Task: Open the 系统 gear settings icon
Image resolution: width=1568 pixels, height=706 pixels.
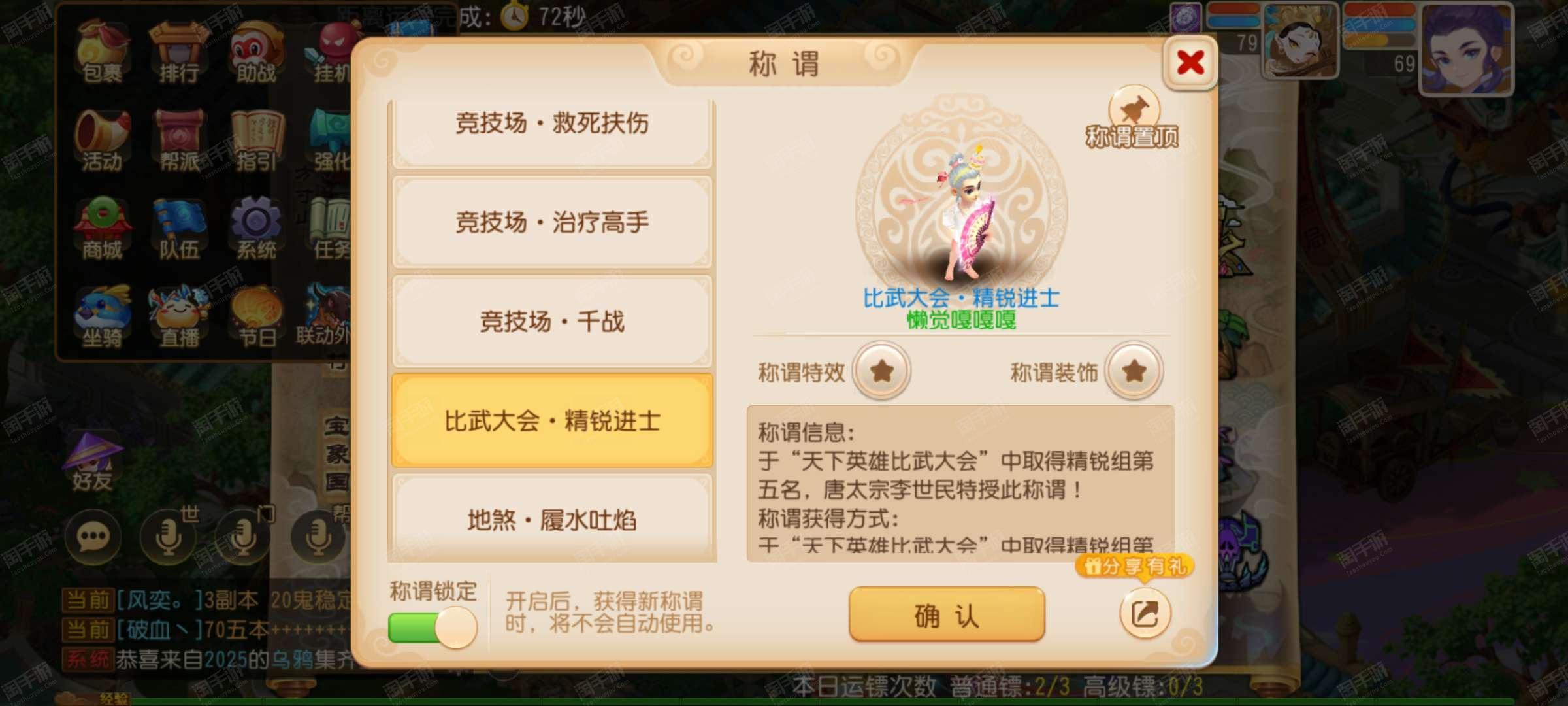Action: click(255, 229)
